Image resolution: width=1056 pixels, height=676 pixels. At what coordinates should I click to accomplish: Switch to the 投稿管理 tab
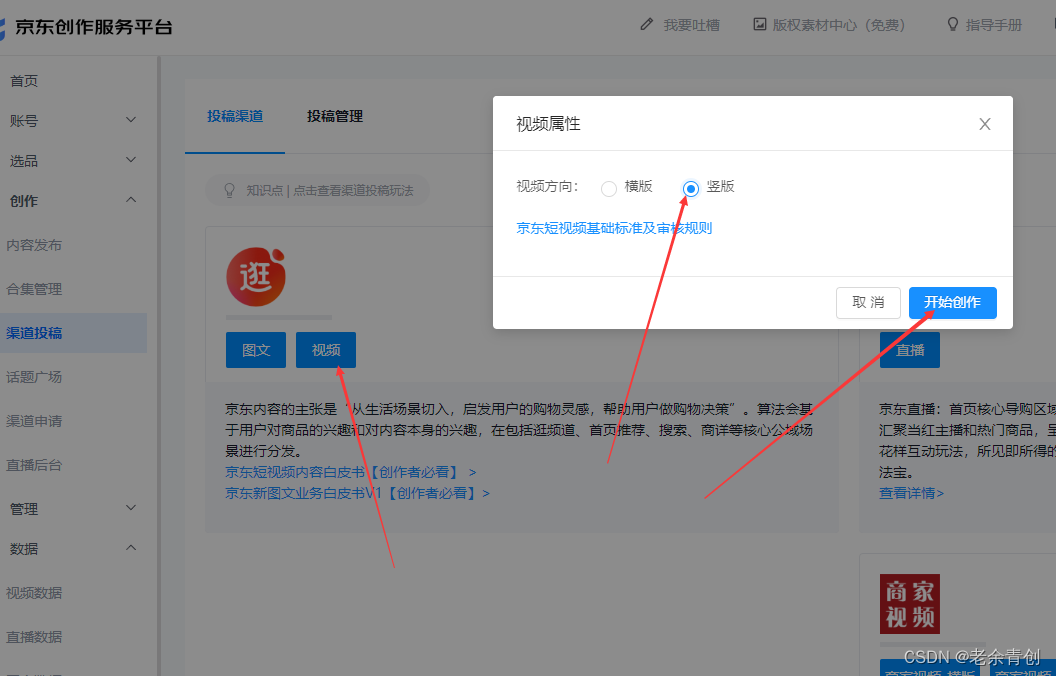tap(335, 116)
